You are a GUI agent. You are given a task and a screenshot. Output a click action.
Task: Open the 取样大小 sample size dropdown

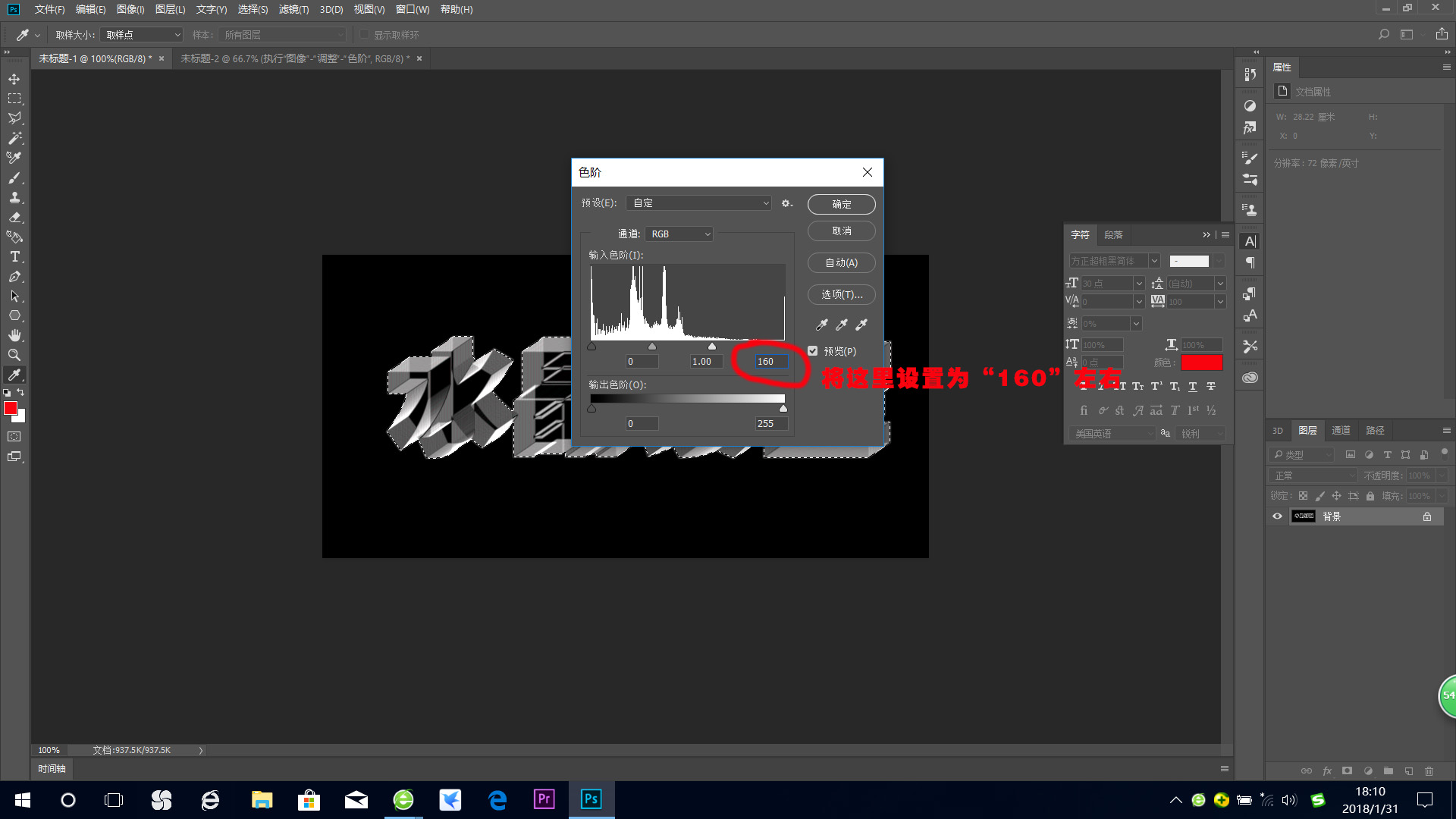point(142,35)
